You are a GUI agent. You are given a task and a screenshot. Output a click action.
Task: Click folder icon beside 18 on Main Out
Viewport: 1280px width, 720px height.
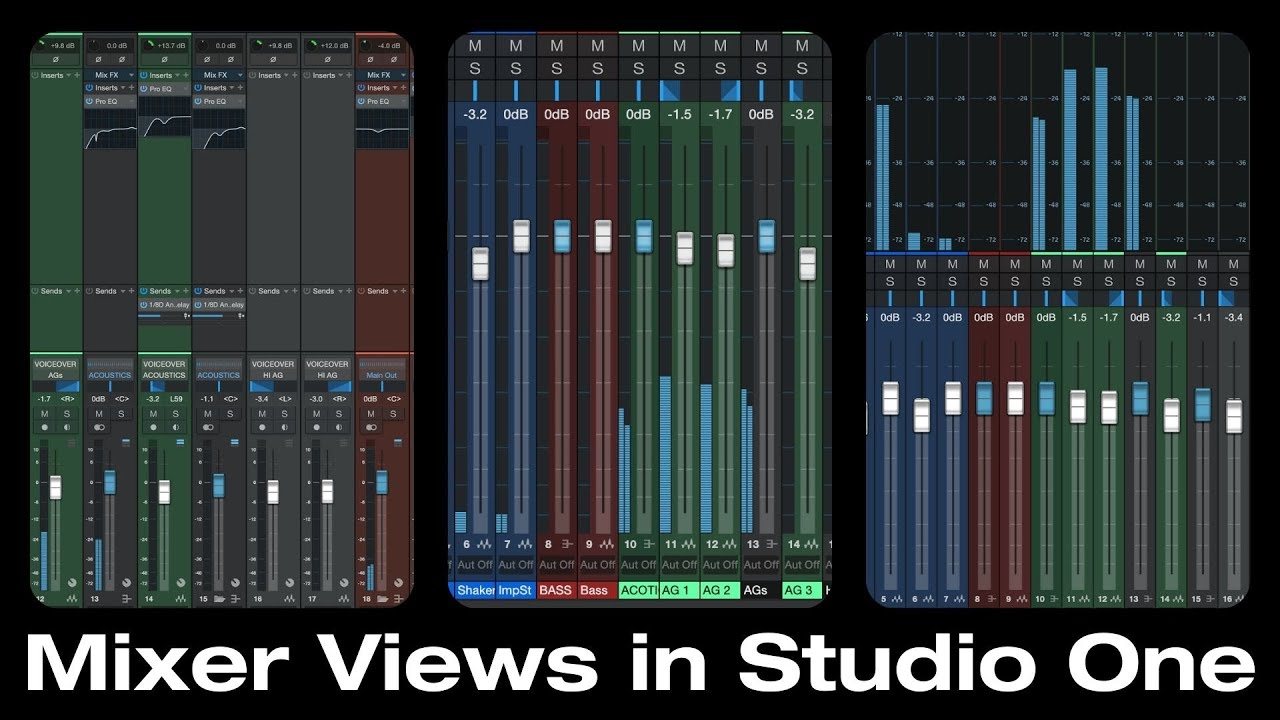pos(382,599)
